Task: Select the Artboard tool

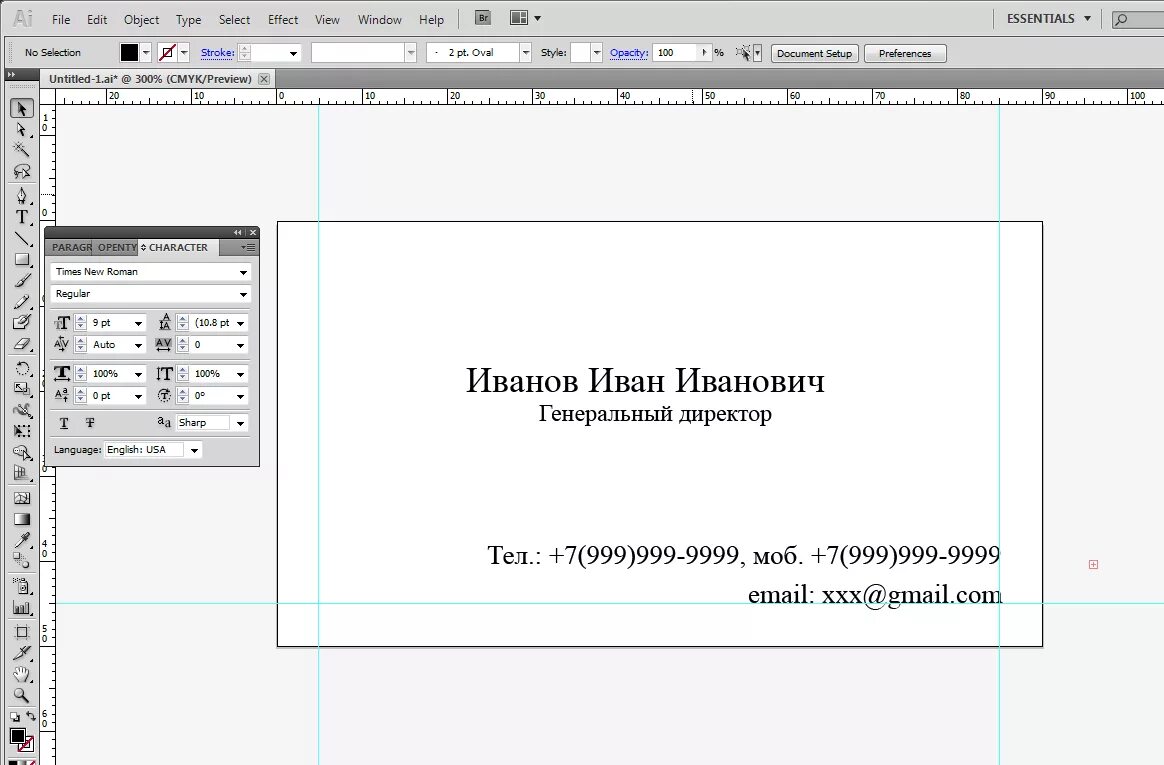Action: [22, 632]
